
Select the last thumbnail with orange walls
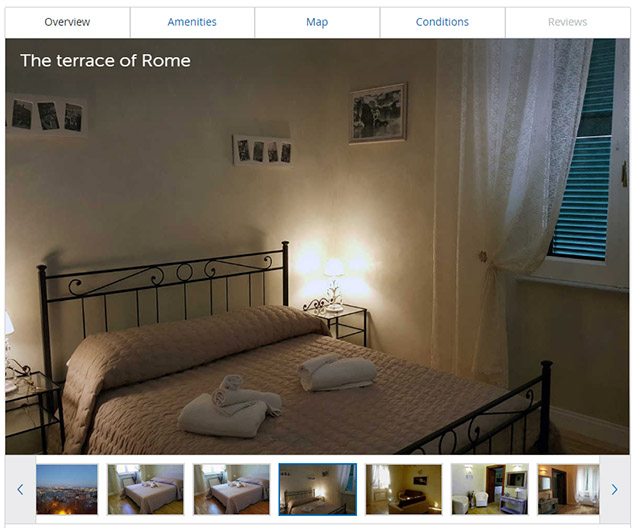pos(568,489)
